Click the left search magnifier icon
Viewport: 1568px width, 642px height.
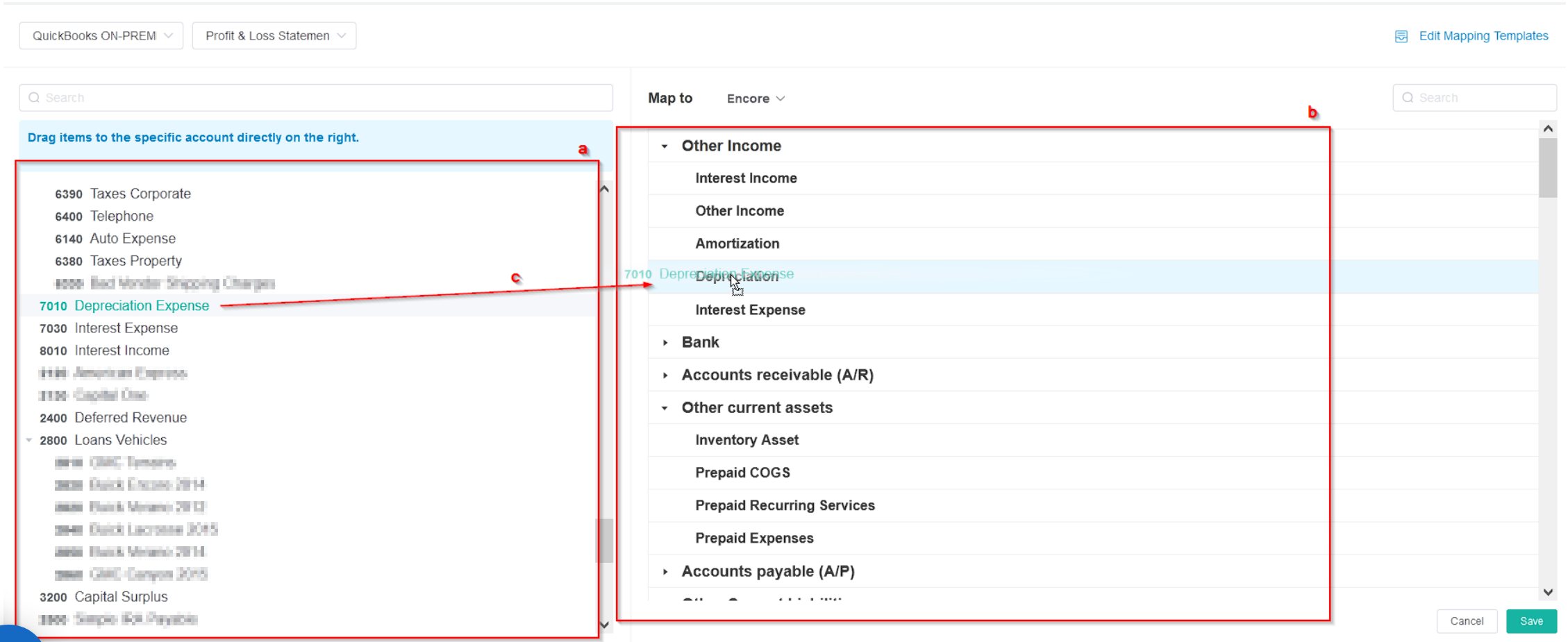pos(34,98)
